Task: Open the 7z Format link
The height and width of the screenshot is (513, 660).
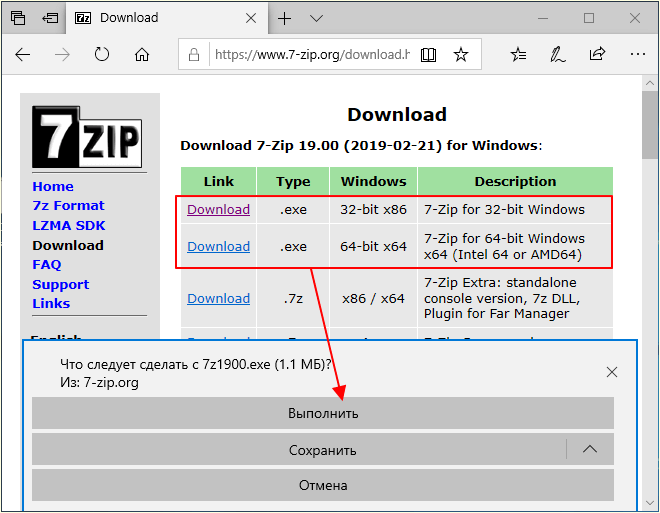Action: [68, 206]
